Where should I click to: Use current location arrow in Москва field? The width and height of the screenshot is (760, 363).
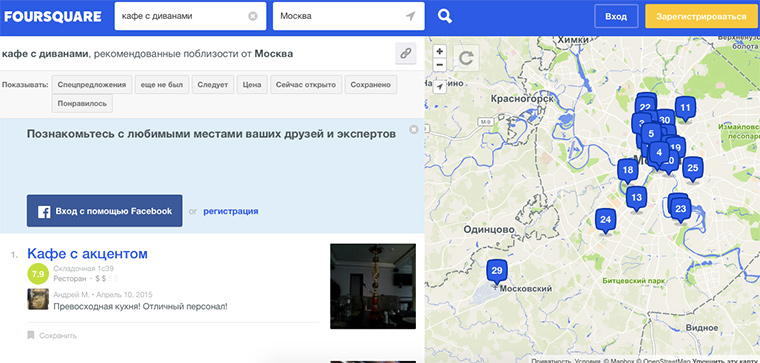[411, 16]
